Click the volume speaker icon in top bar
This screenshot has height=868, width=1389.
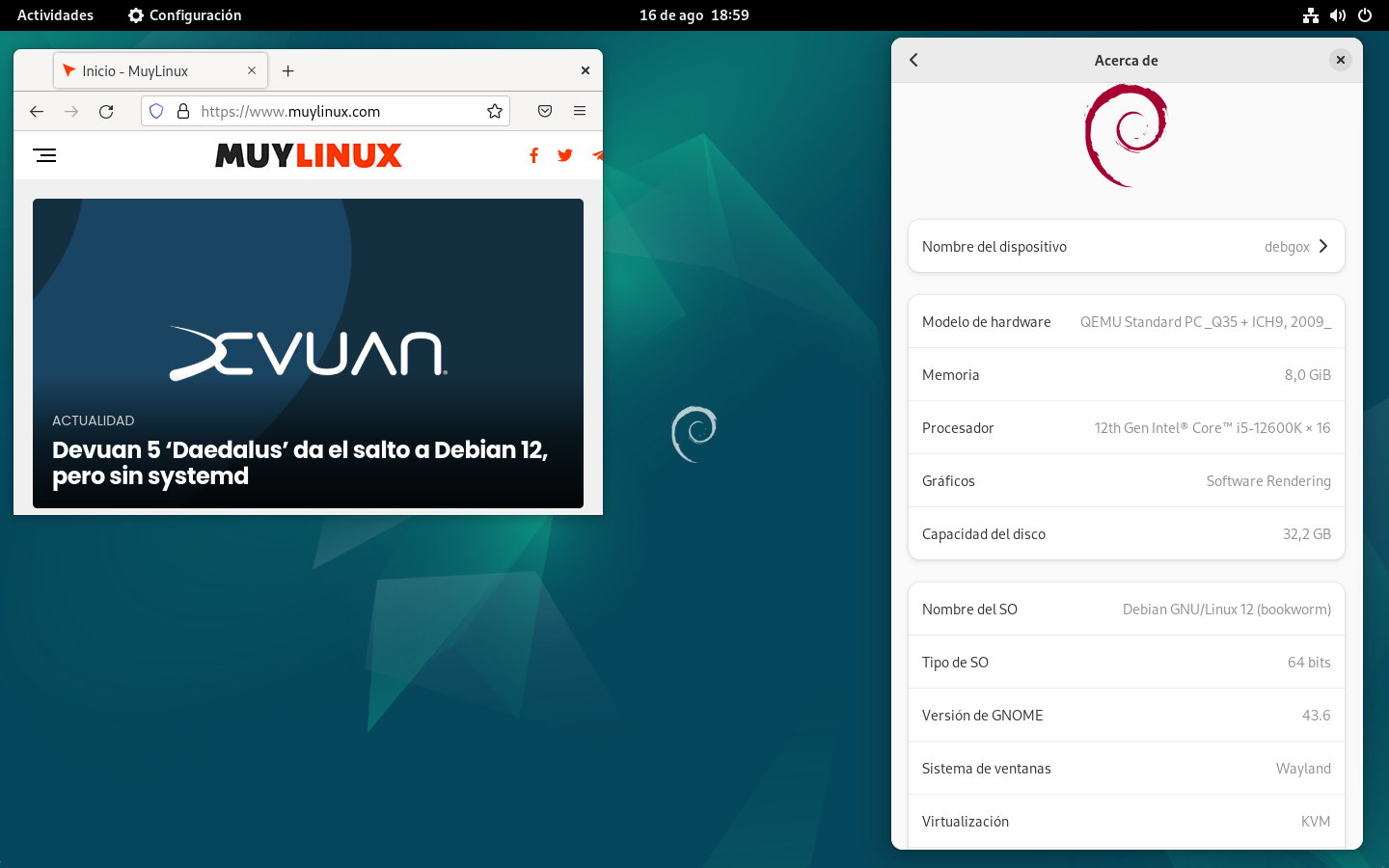(x=1338, y=15)
